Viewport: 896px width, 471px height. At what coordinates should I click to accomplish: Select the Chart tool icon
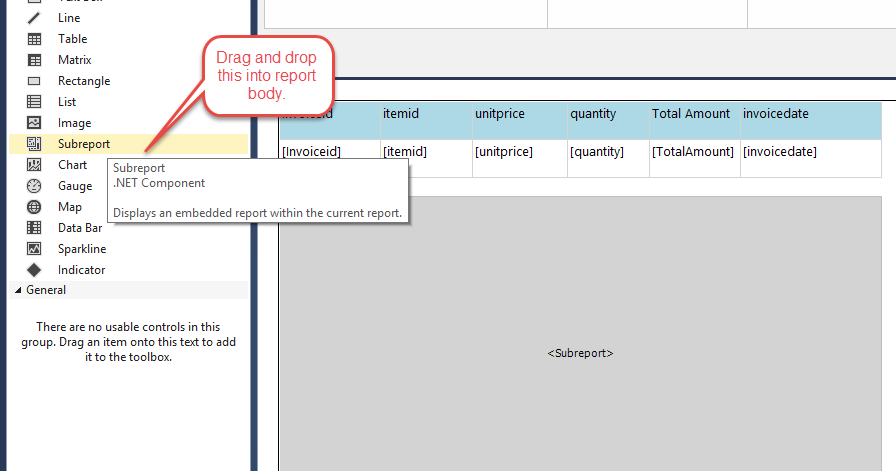pos(34,165)
